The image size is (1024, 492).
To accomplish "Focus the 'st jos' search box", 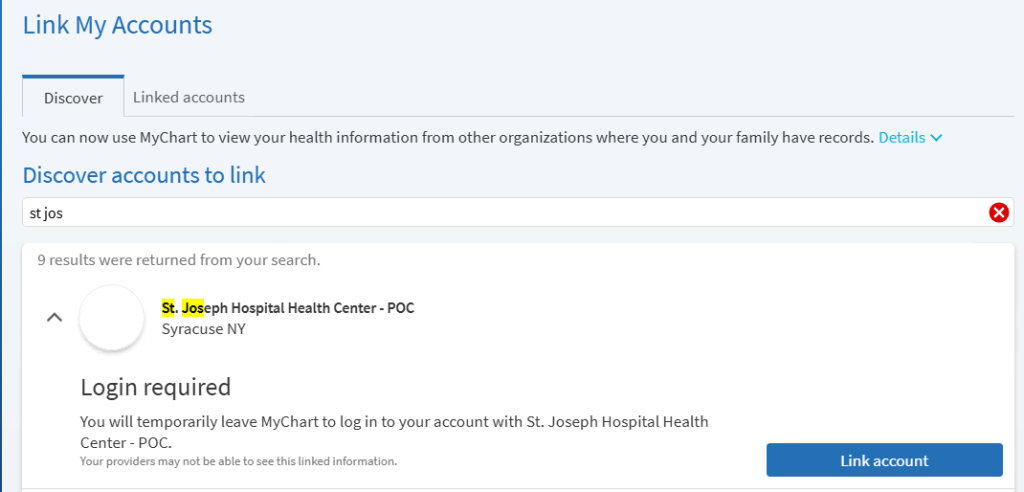I will [x=500, y=212].
